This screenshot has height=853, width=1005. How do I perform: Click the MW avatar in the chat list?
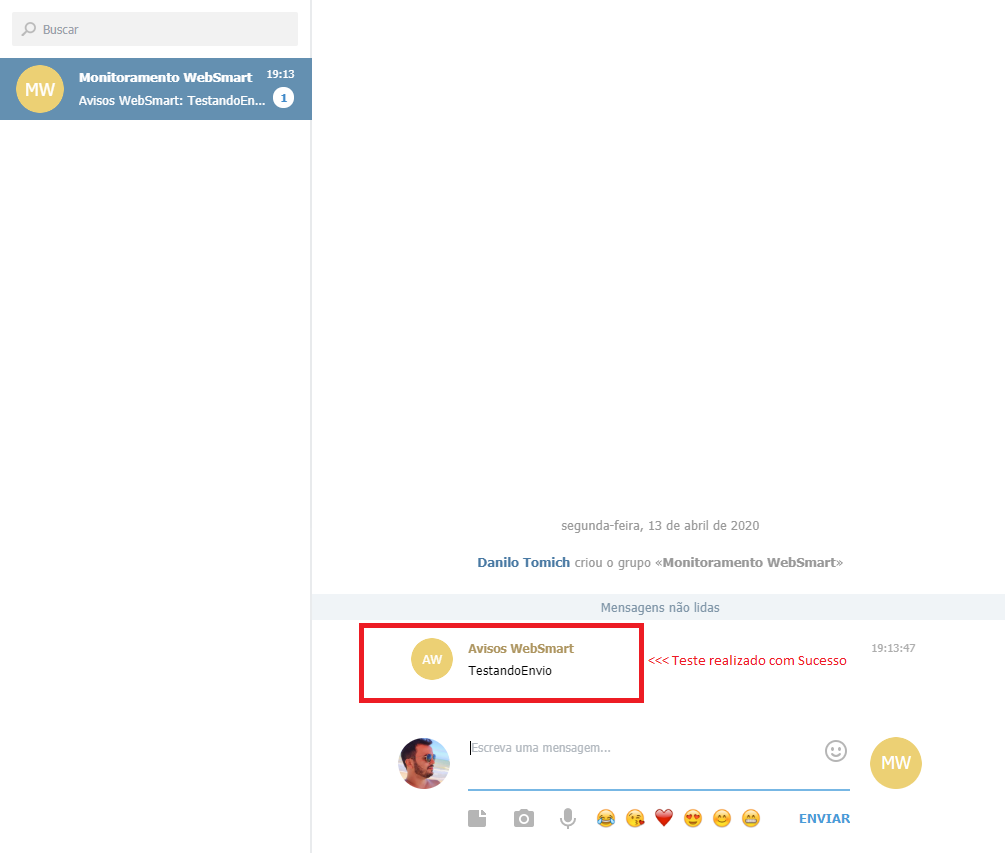pos(40,89)
